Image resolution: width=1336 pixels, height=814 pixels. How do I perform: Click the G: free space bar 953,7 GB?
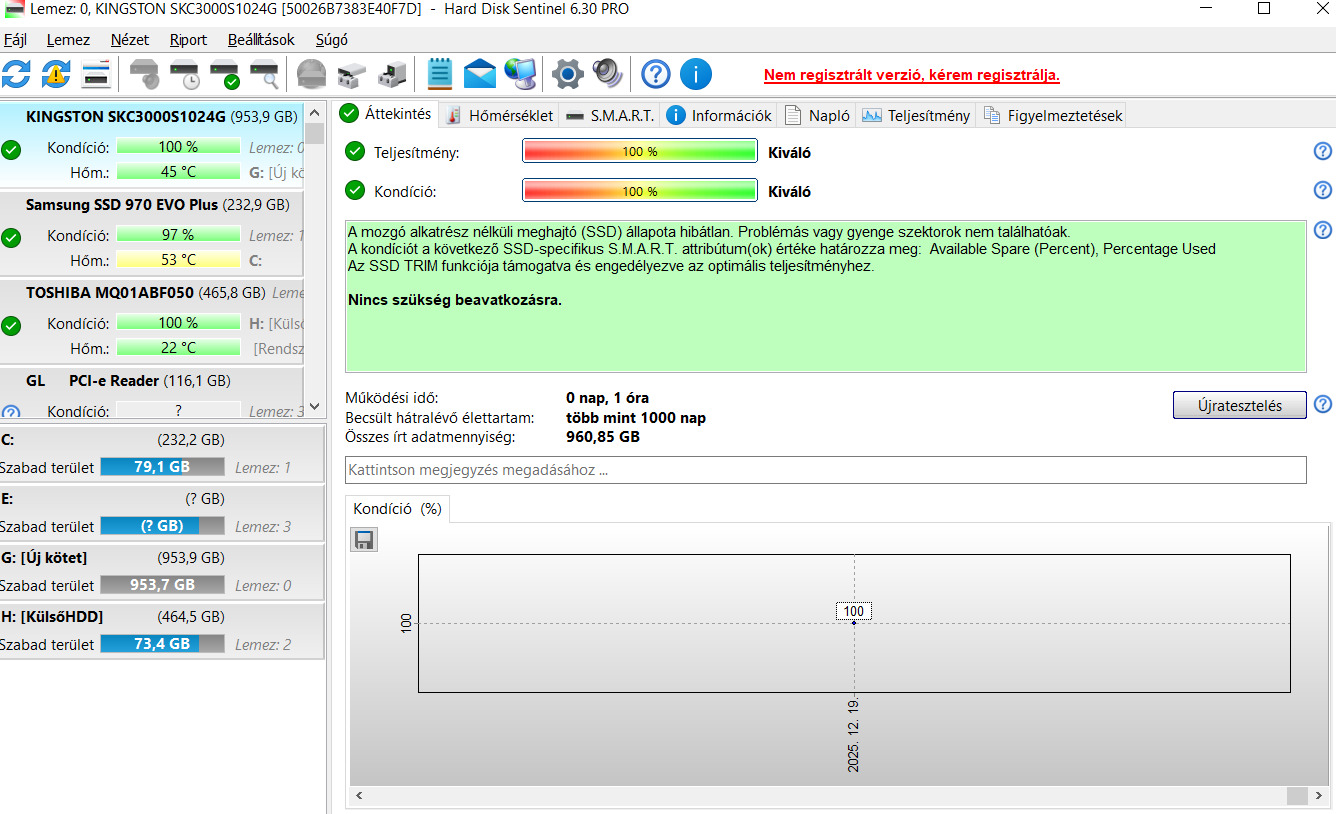click(162, 585)
